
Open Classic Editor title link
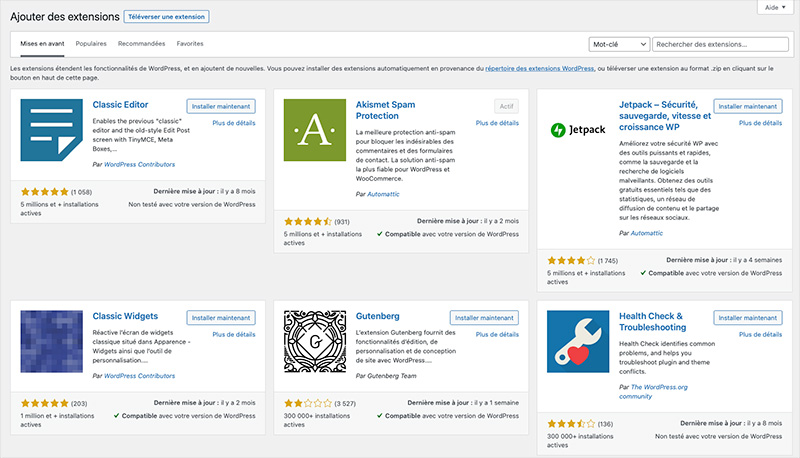point(120,105)
